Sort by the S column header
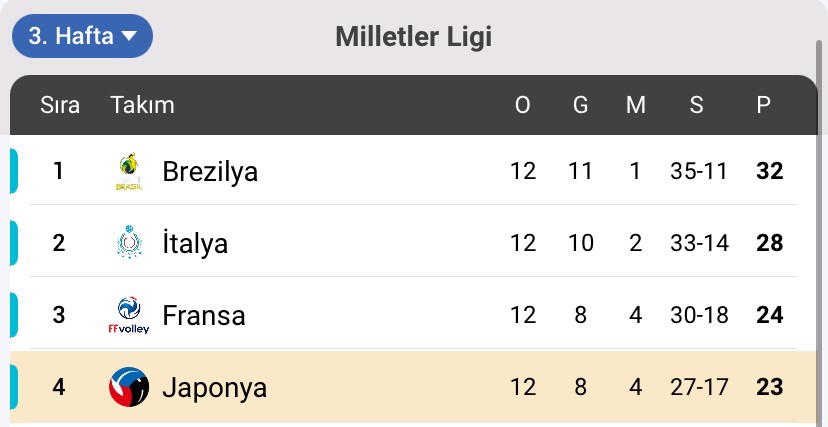 pyautogui.click(x=697, y=105)
